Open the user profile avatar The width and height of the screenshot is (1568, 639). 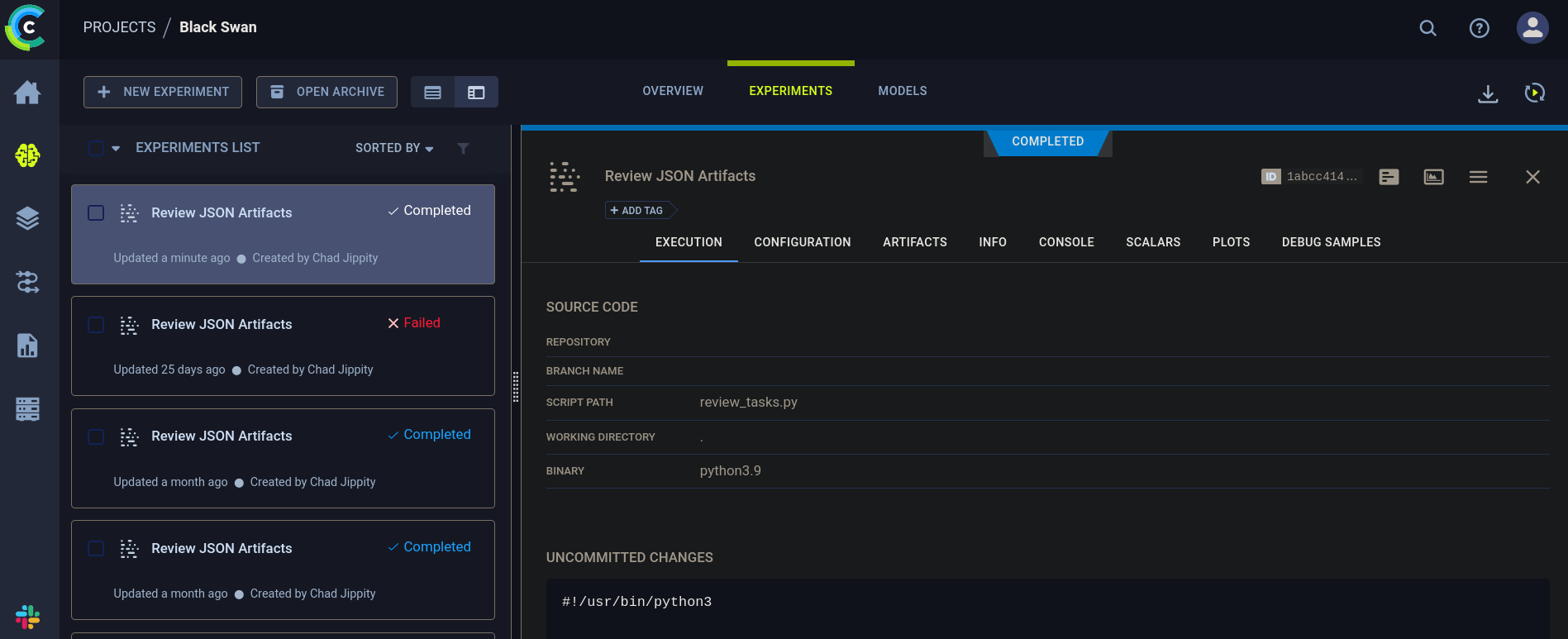click(1532, 28)
